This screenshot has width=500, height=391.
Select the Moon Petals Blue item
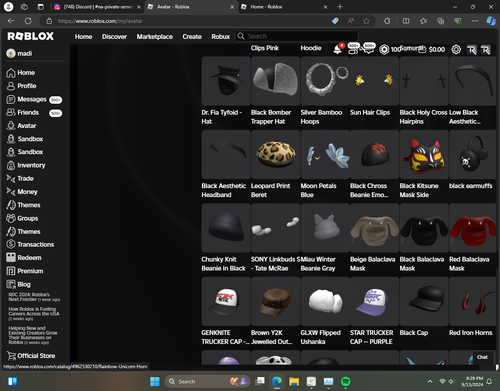[325, 154]
